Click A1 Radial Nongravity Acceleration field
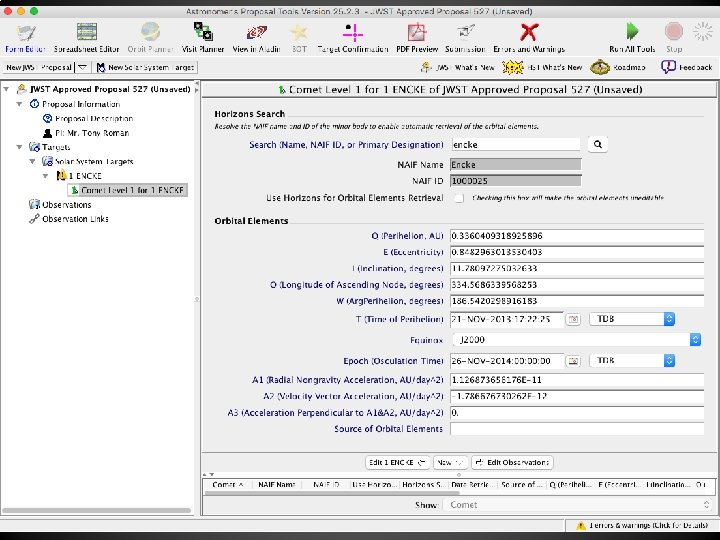The height and width of the screenshot is (540, 720). [577, 380]
